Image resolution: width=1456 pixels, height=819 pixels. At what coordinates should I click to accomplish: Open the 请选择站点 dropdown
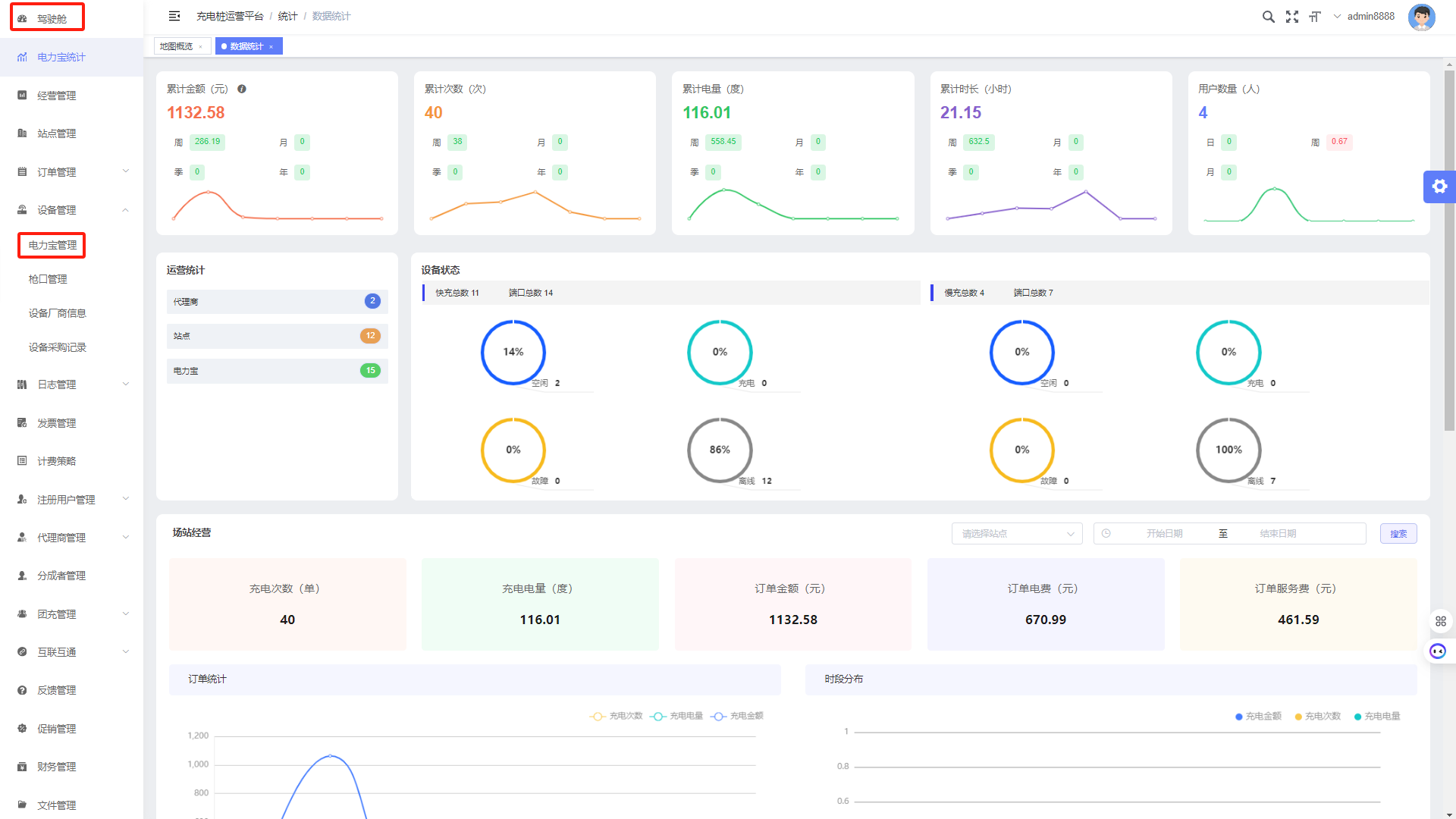click(x=1017, y=534)
